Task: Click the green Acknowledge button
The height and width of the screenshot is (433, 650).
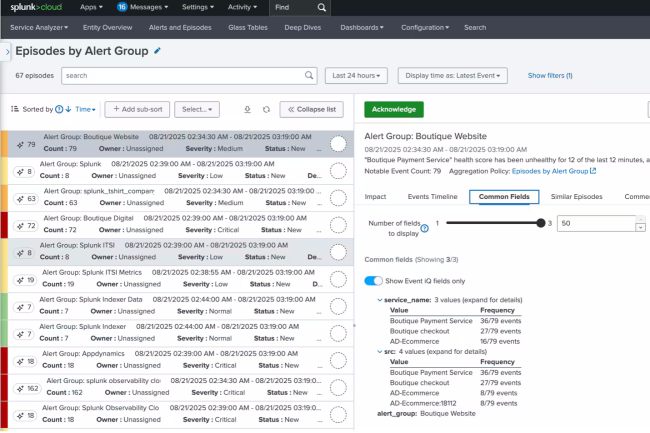Action: [393, 109]
